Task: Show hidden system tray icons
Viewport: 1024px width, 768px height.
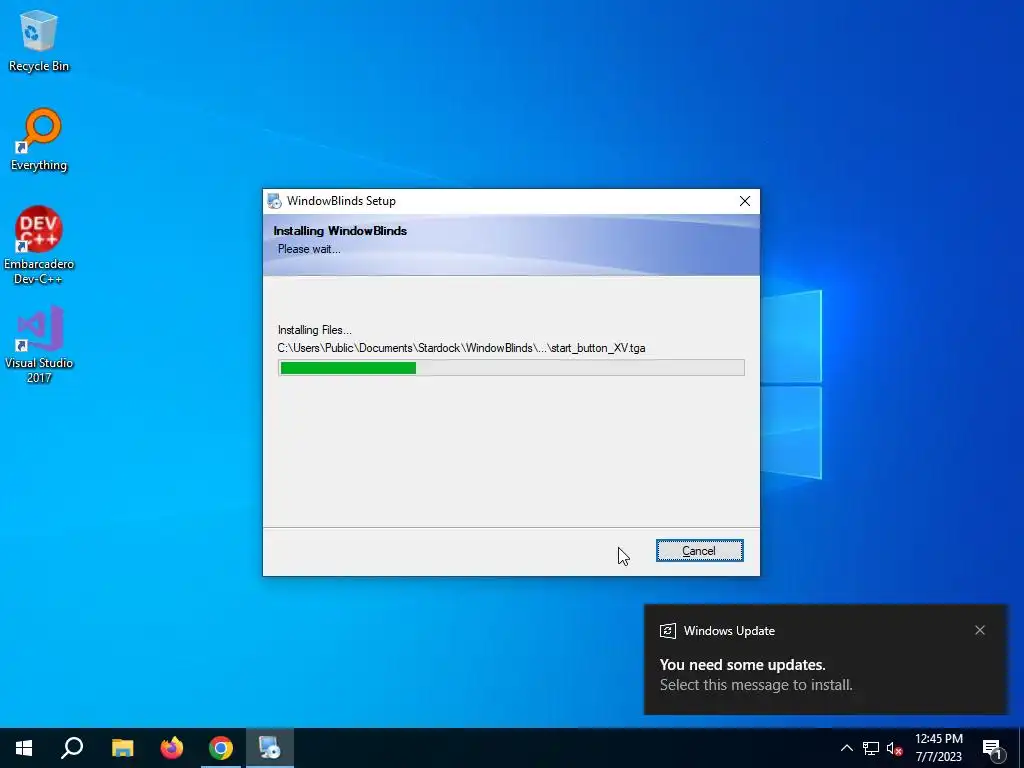Action: (846, 748)
